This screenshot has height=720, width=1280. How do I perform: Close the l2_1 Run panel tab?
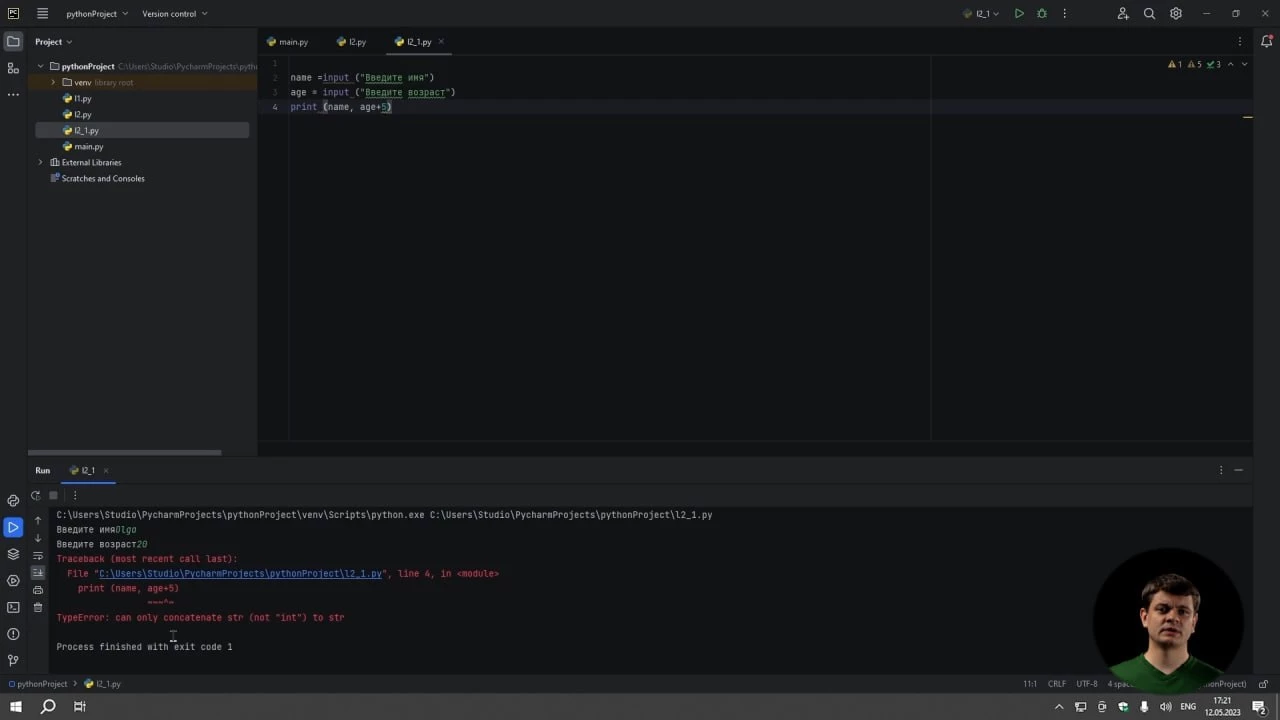tap(106, 470)
